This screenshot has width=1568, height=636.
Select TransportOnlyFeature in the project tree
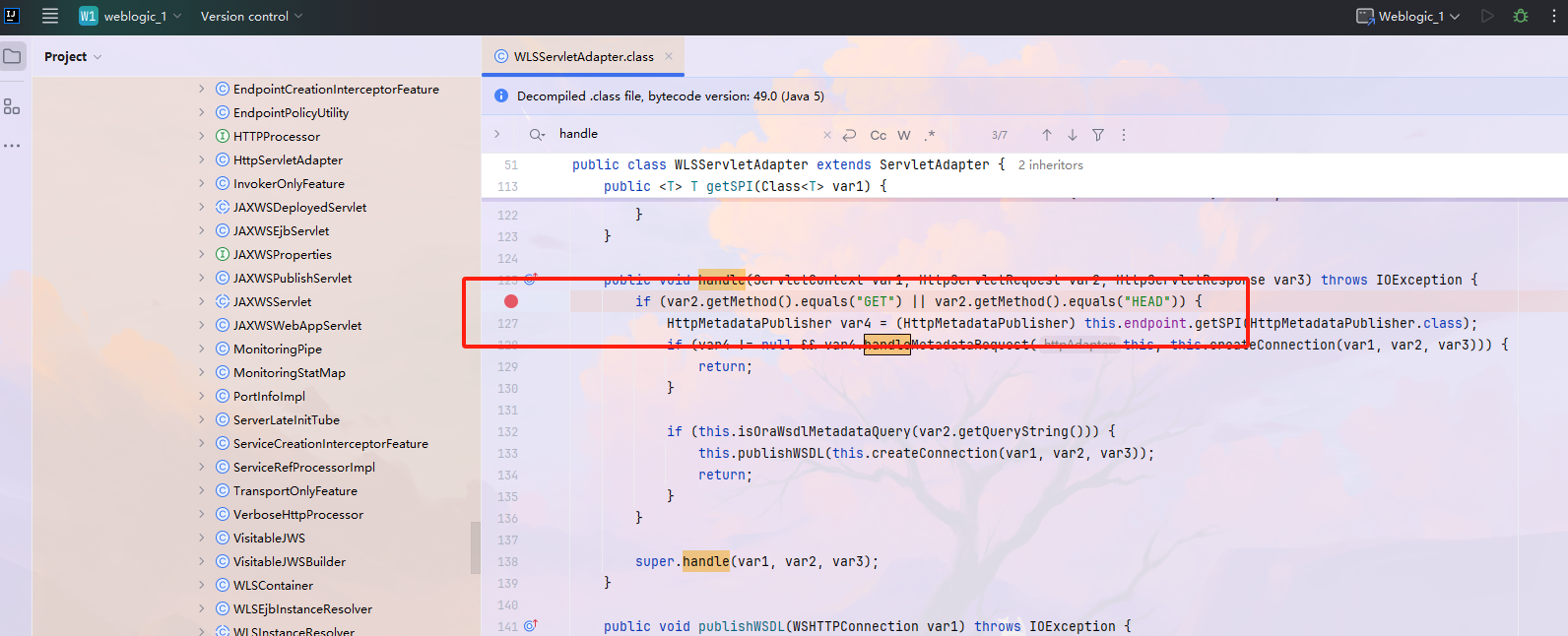click(295, 490)
